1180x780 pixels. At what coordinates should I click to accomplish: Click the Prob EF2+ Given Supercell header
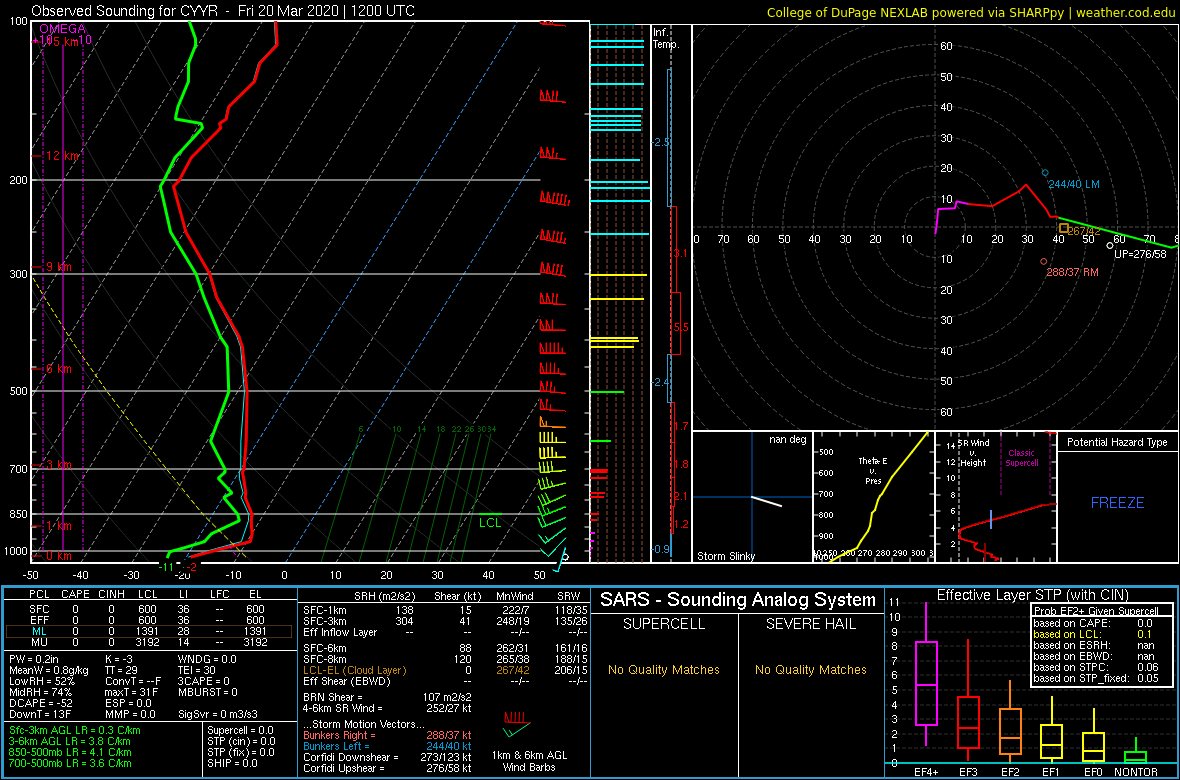(x=1096, y=611)
